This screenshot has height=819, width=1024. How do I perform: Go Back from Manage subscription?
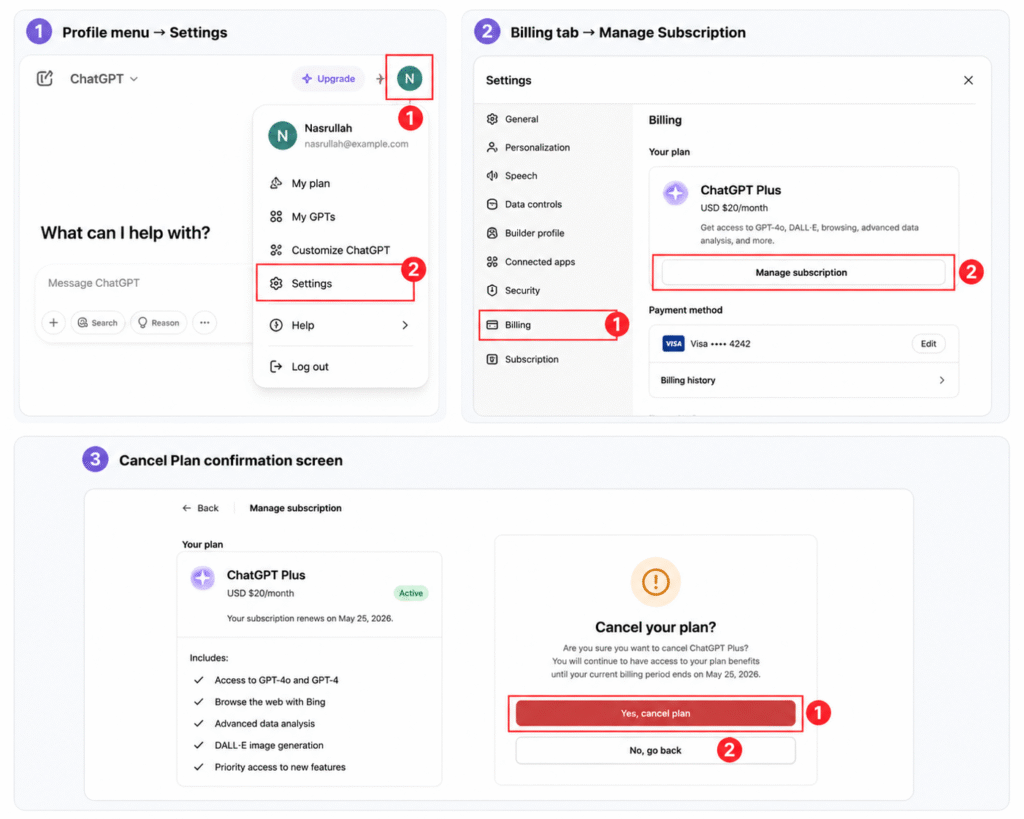tap(200, 509)
